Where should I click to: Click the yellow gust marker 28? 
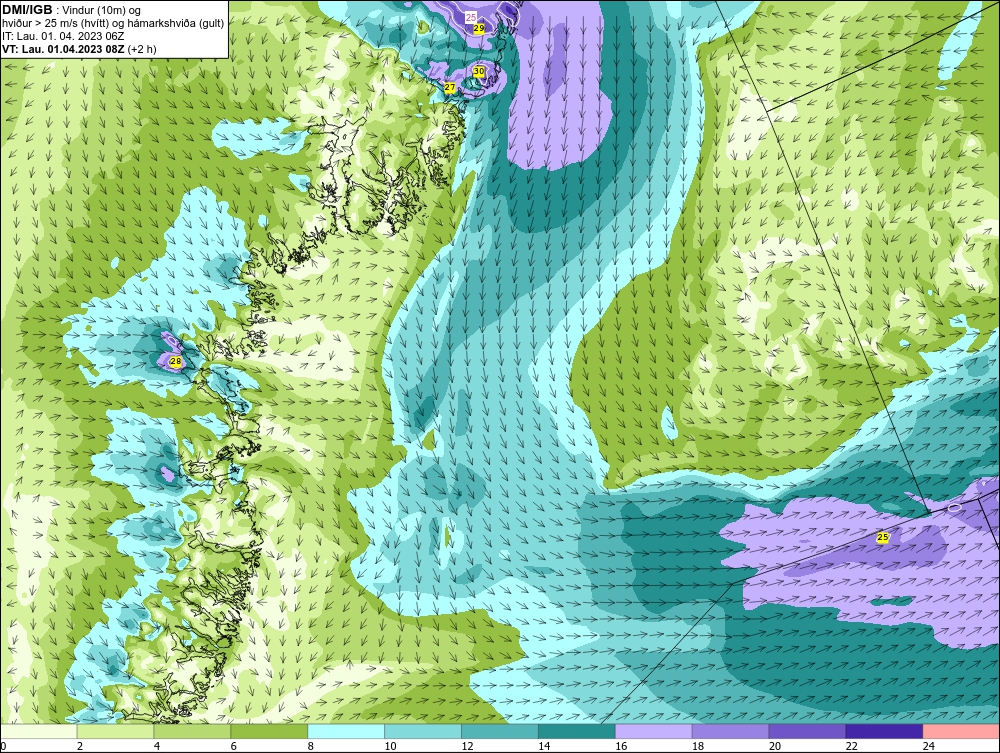click(x=176, y=362)
